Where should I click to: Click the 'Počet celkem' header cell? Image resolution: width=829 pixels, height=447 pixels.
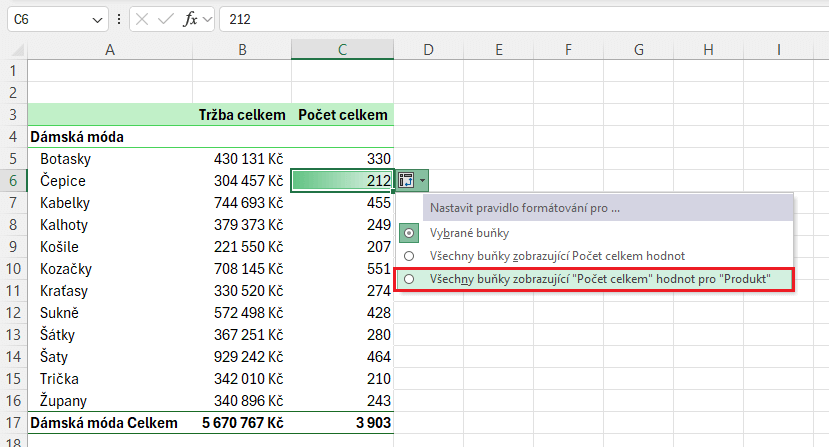coord(342,115)
